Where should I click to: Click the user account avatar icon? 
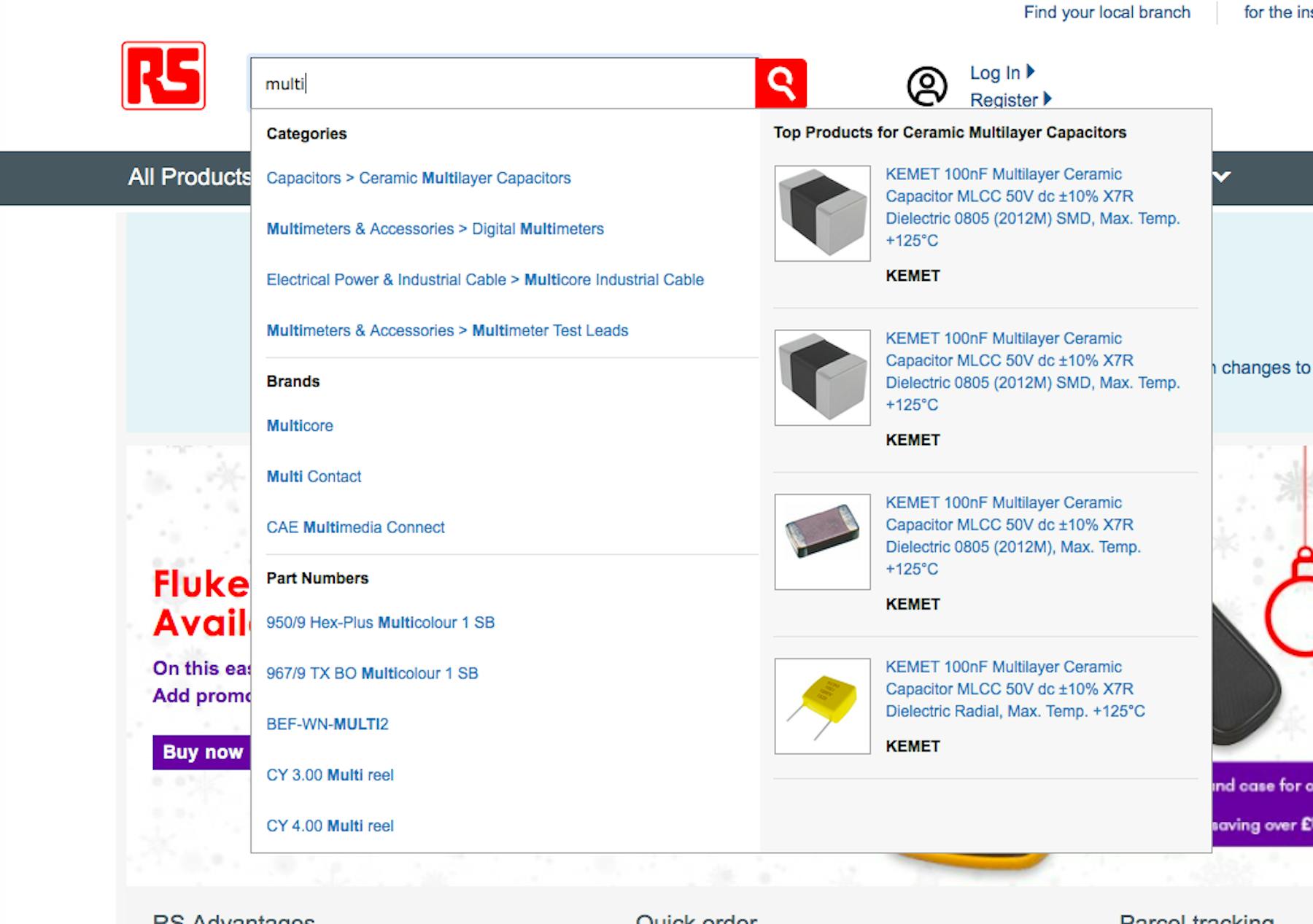[x=926, y=86]
